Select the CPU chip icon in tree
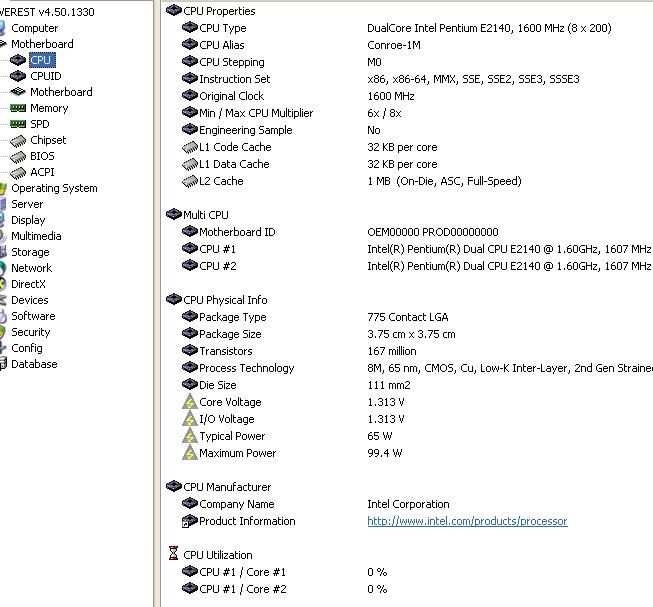The image size is (653, 607). 17,60
